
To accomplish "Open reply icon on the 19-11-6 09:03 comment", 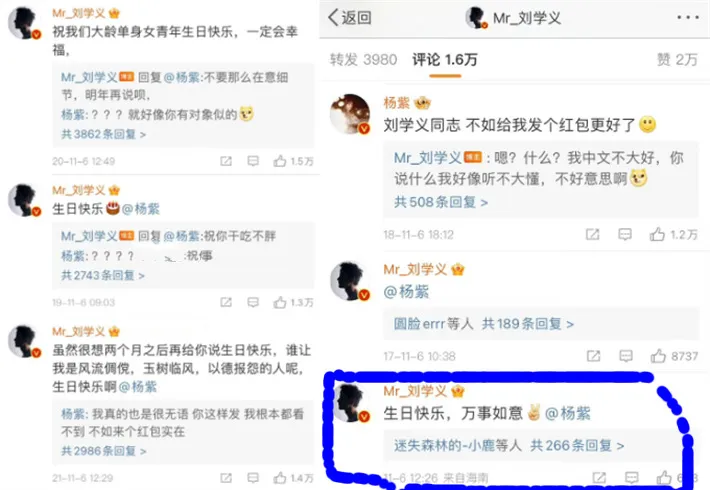I will tap(253, 302).
